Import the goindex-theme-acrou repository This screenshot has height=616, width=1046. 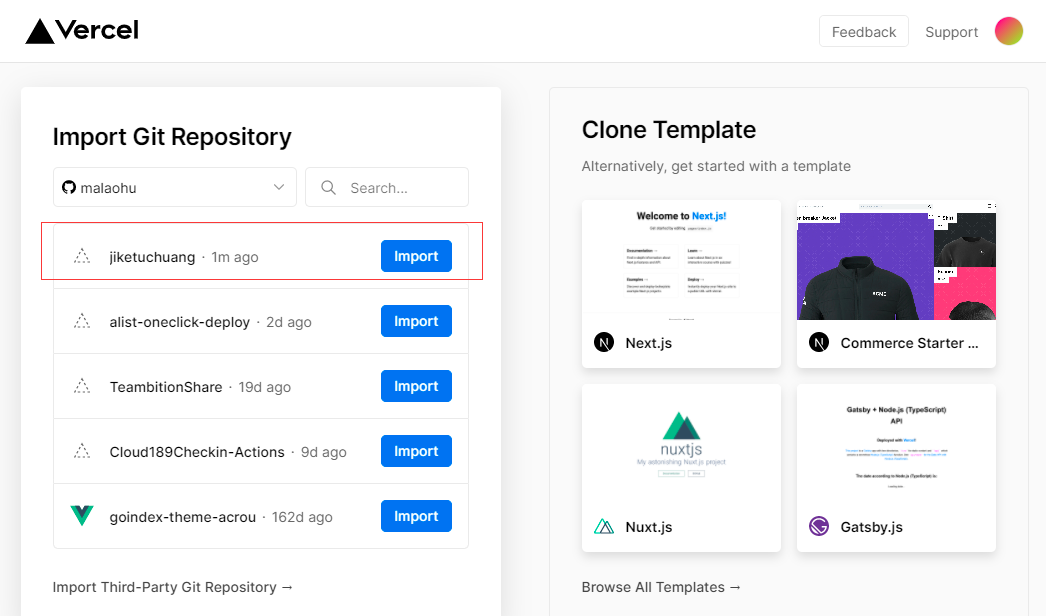coord(416,516)
